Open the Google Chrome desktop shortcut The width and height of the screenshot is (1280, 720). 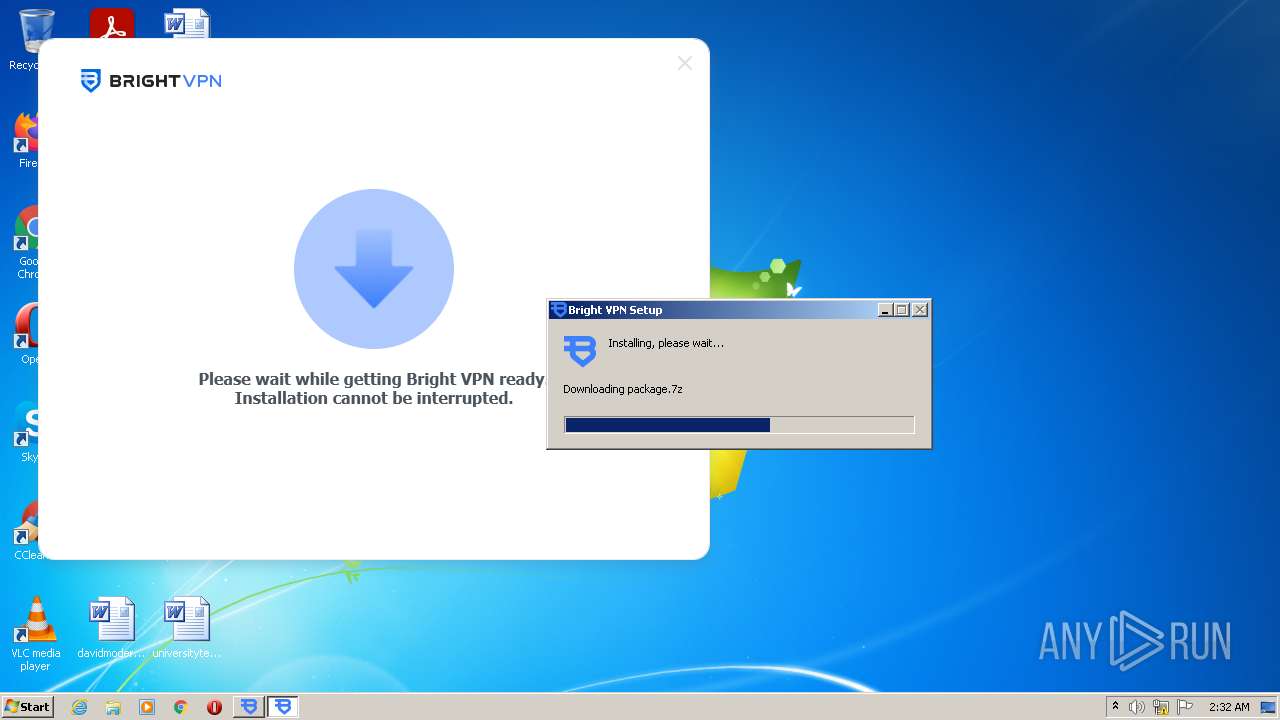[26, 243]
